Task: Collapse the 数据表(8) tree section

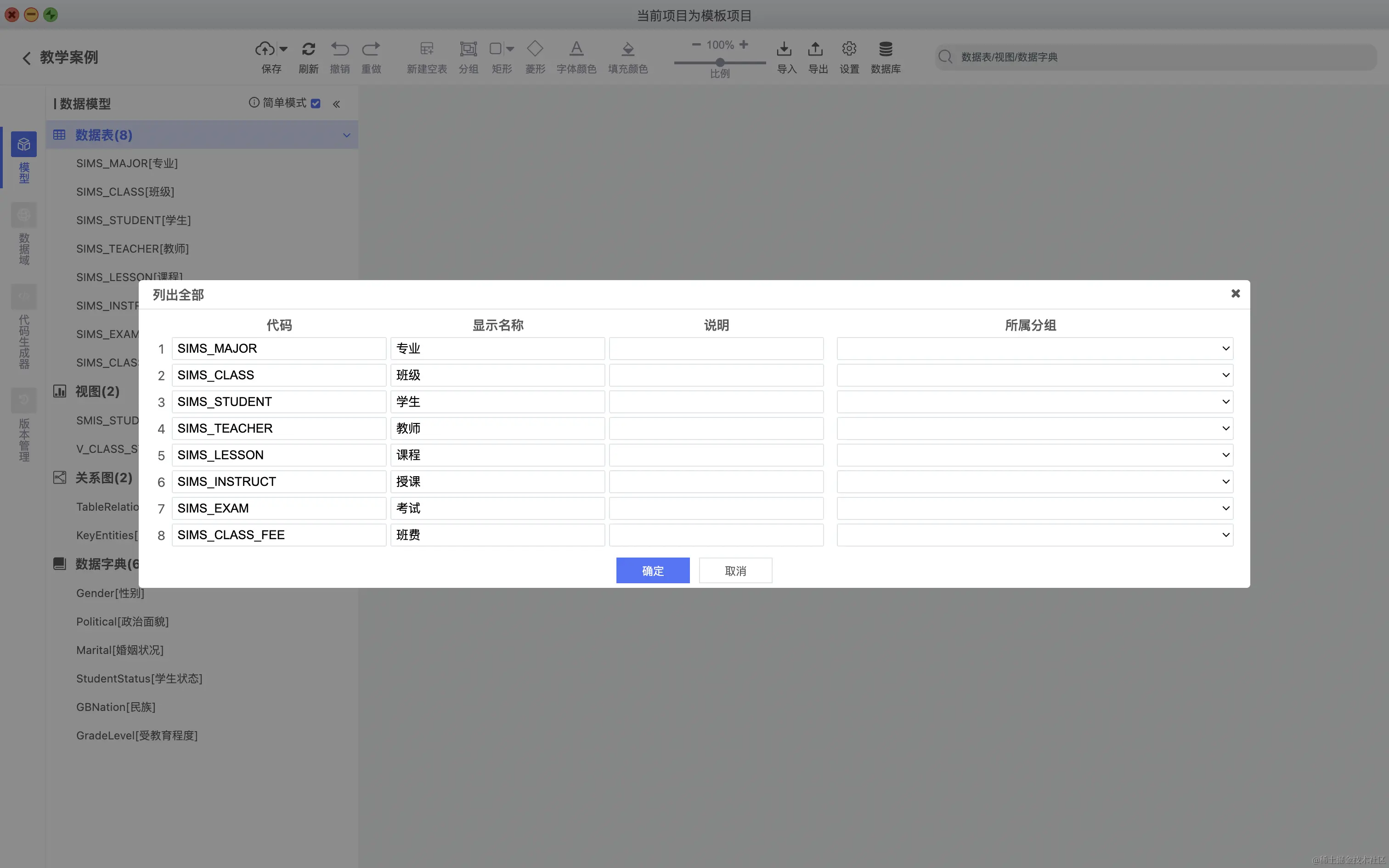Action: pos(346,135)
